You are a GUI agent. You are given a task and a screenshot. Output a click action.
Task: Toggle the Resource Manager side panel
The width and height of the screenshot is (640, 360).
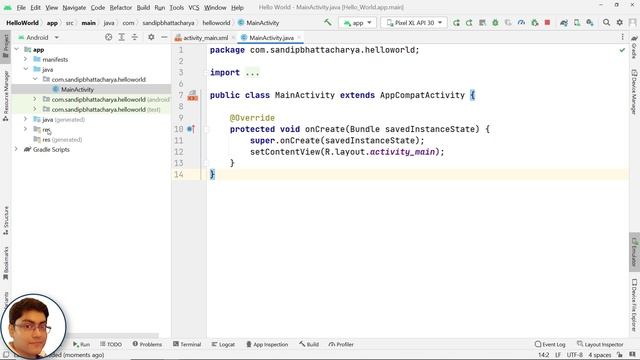click(6, 96)
